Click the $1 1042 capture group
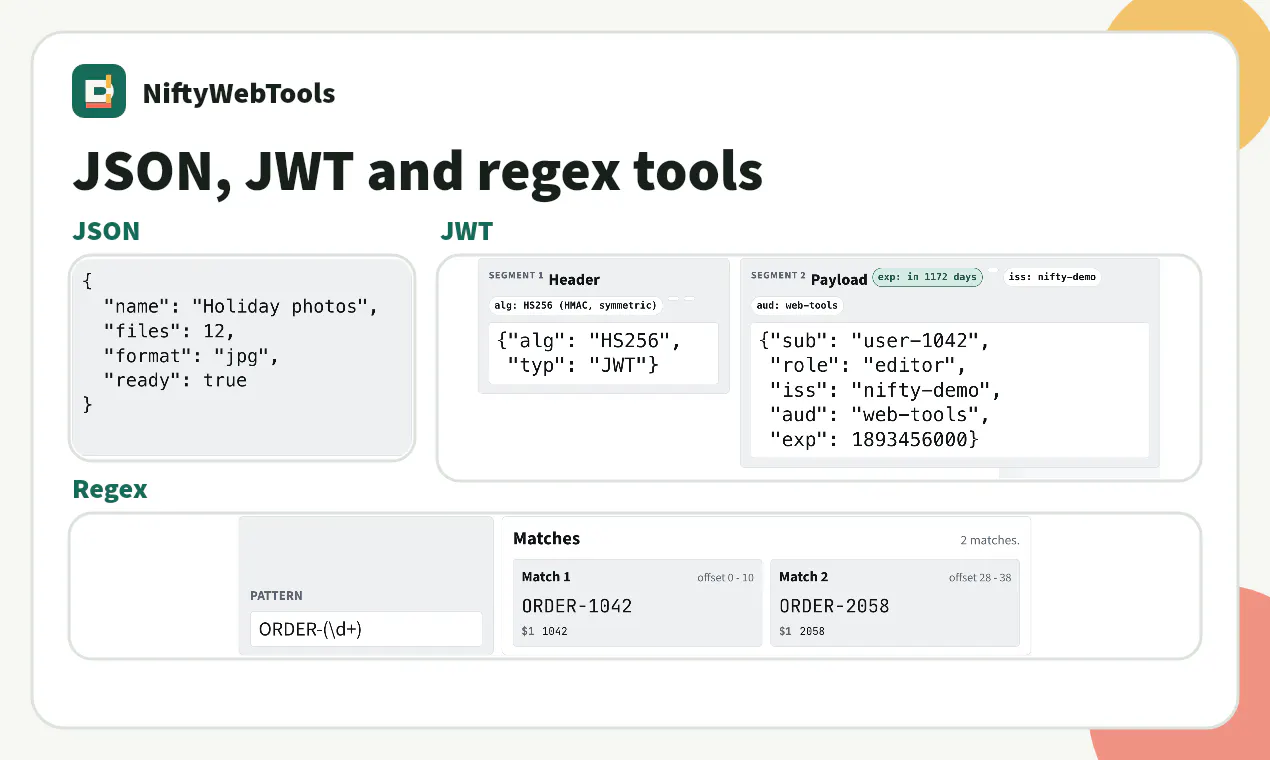 coord(545,632)
